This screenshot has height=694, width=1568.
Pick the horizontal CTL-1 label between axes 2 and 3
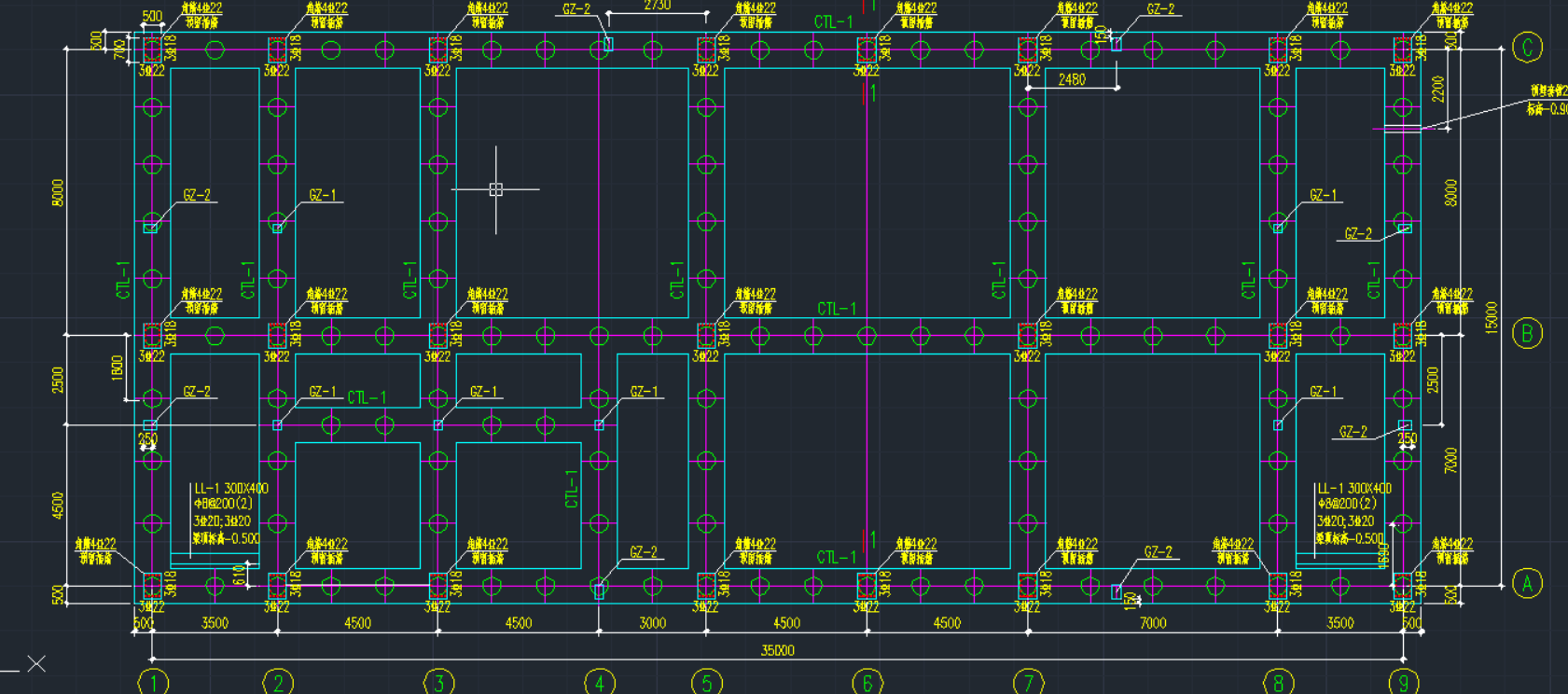click(367, 398)
